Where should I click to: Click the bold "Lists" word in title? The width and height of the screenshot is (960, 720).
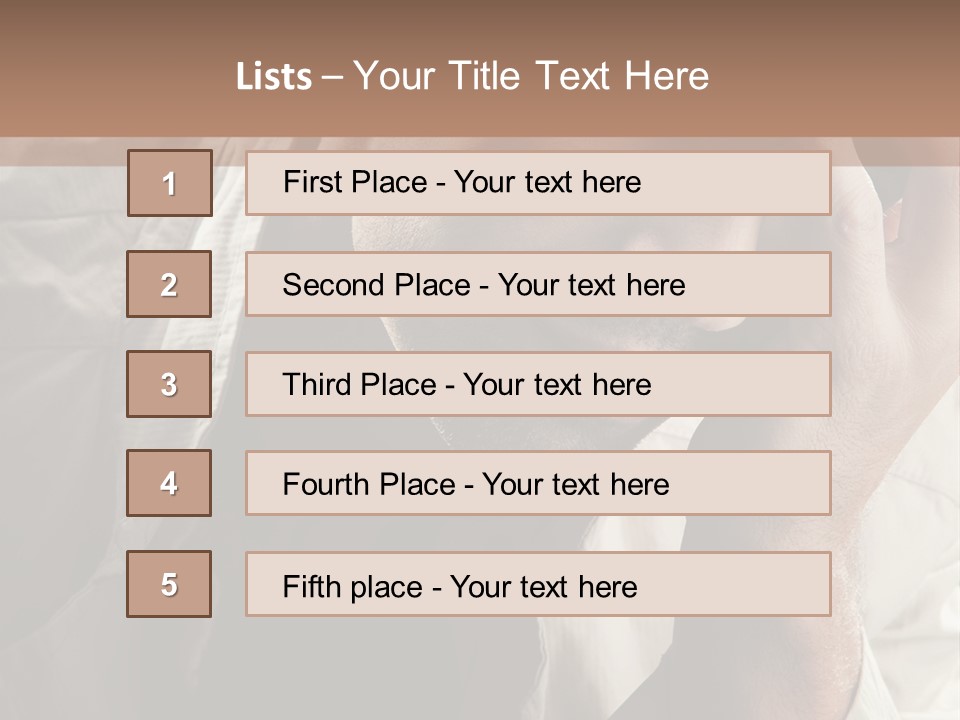coord(273,77)
